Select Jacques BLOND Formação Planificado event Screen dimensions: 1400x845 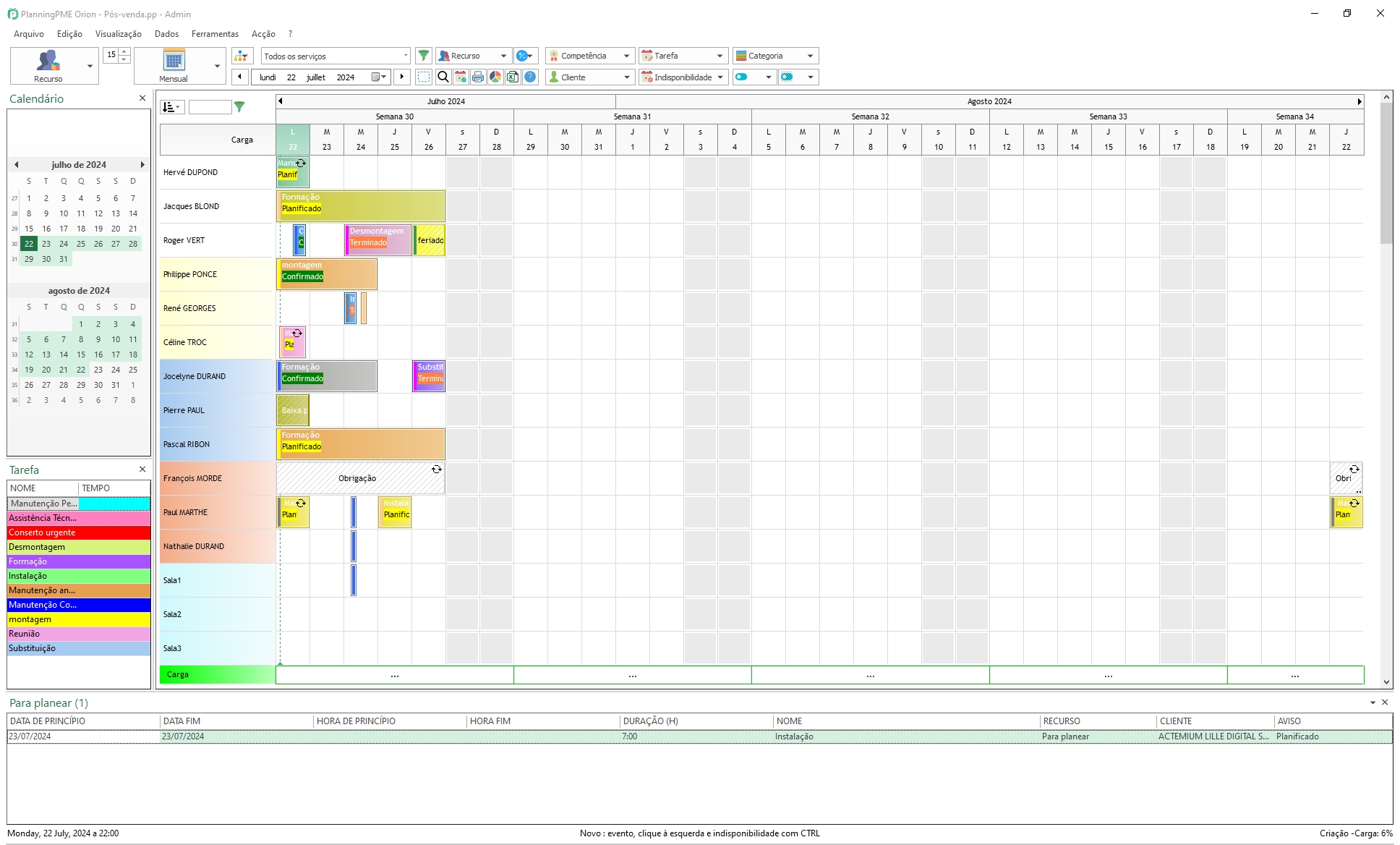(361, 205)
